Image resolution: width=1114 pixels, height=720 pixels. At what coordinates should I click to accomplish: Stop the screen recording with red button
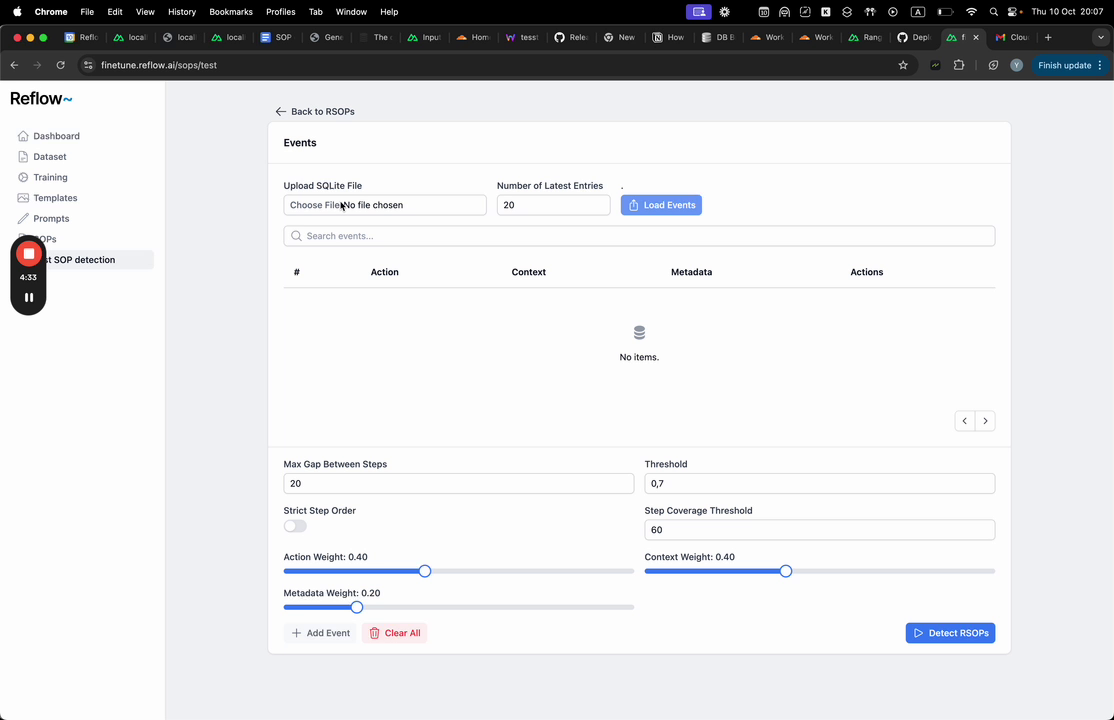click(28, 254)
